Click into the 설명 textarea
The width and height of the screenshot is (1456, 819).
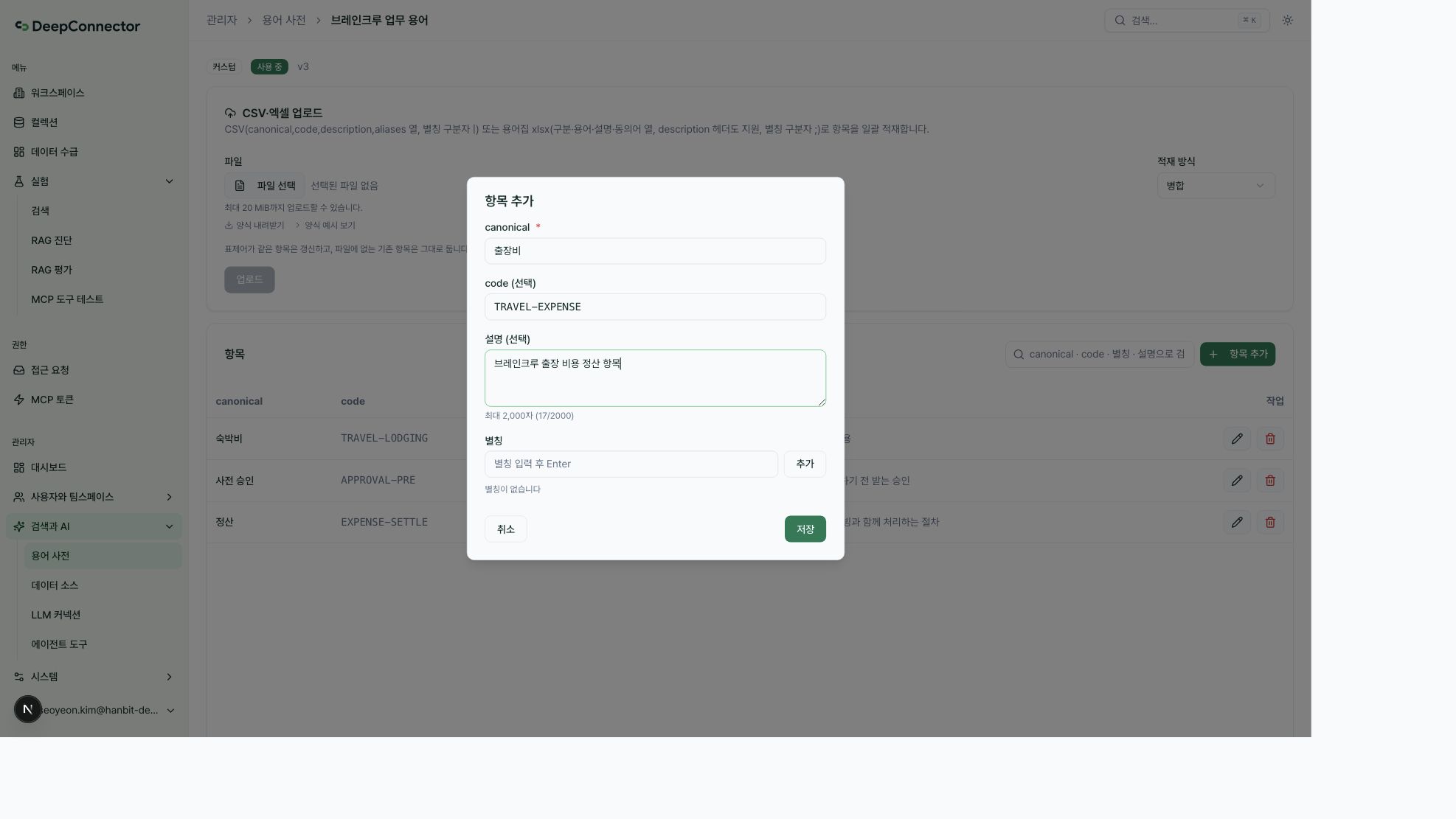[655, 378]
